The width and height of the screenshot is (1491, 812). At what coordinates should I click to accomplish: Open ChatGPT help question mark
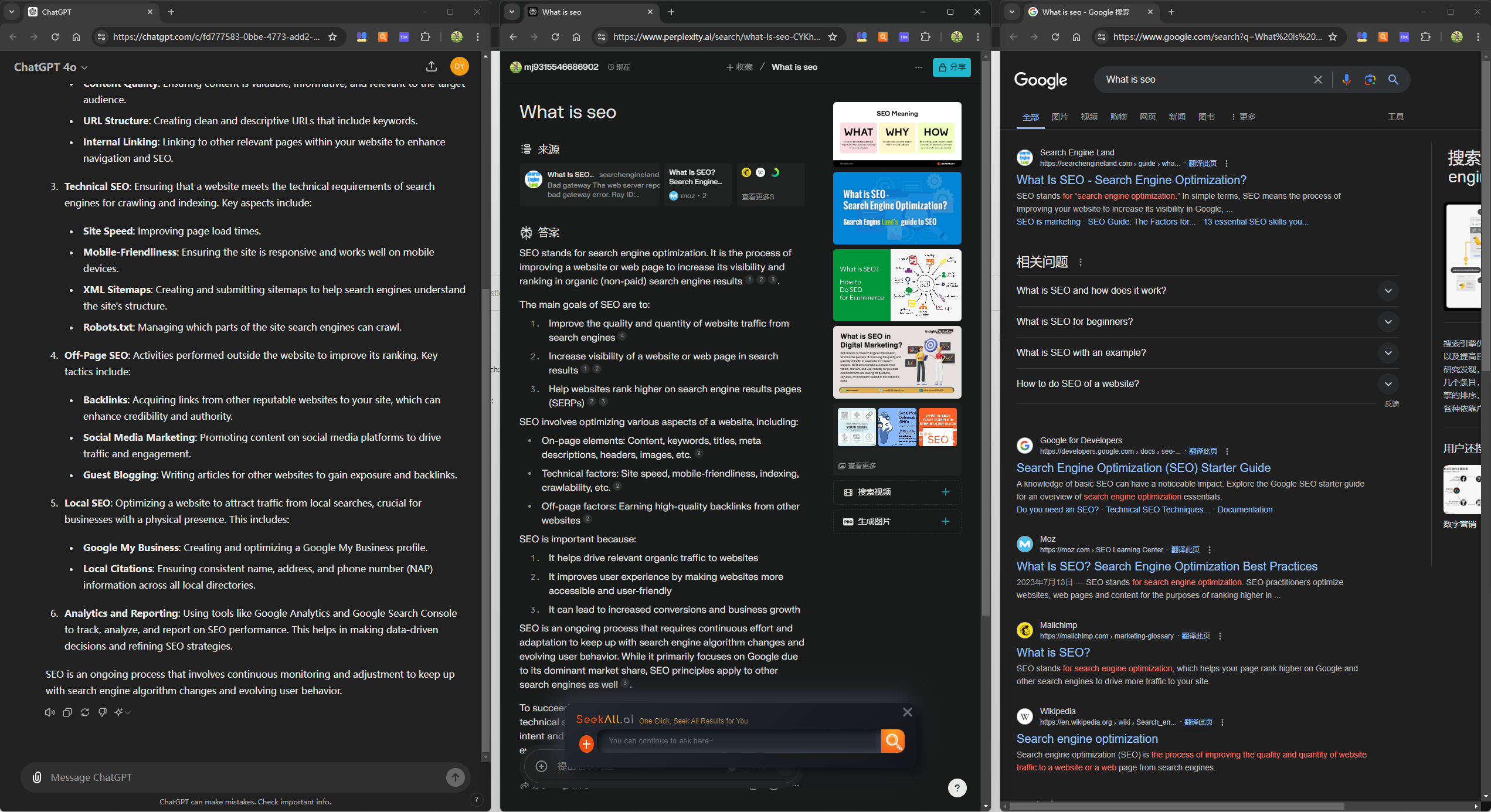(477, 799)
